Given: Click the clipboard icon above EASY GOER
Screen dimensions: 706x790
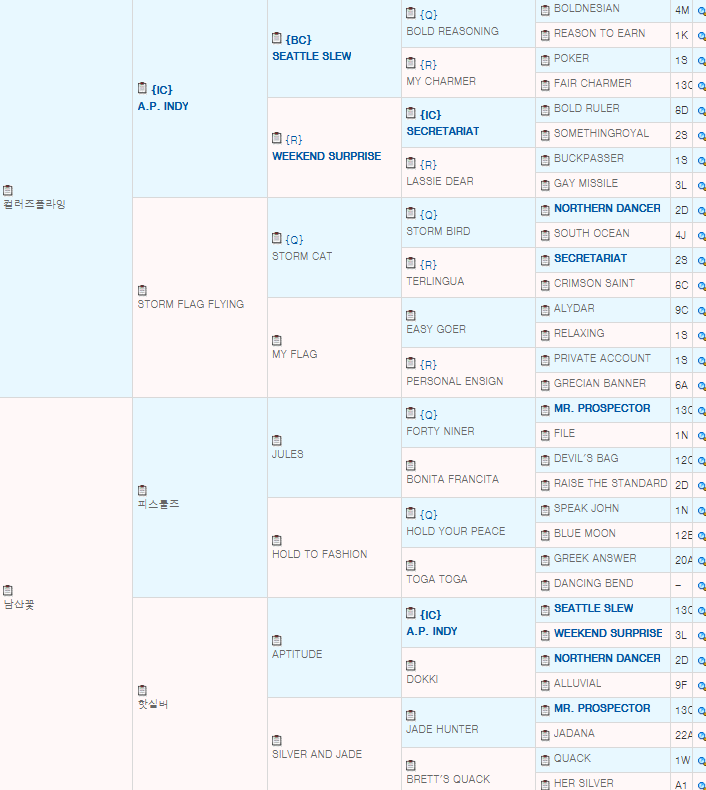Looking at the screenshot, I should pyautogui.click(x=411, y=315).
